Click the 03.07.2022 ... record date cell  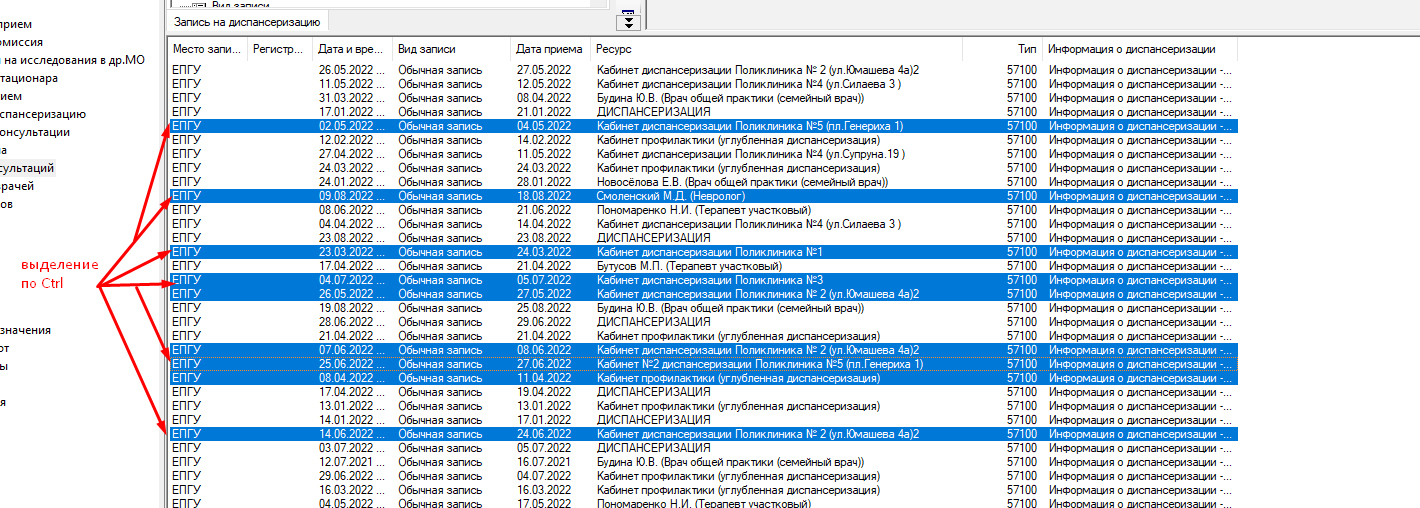[x=352, y=448]
